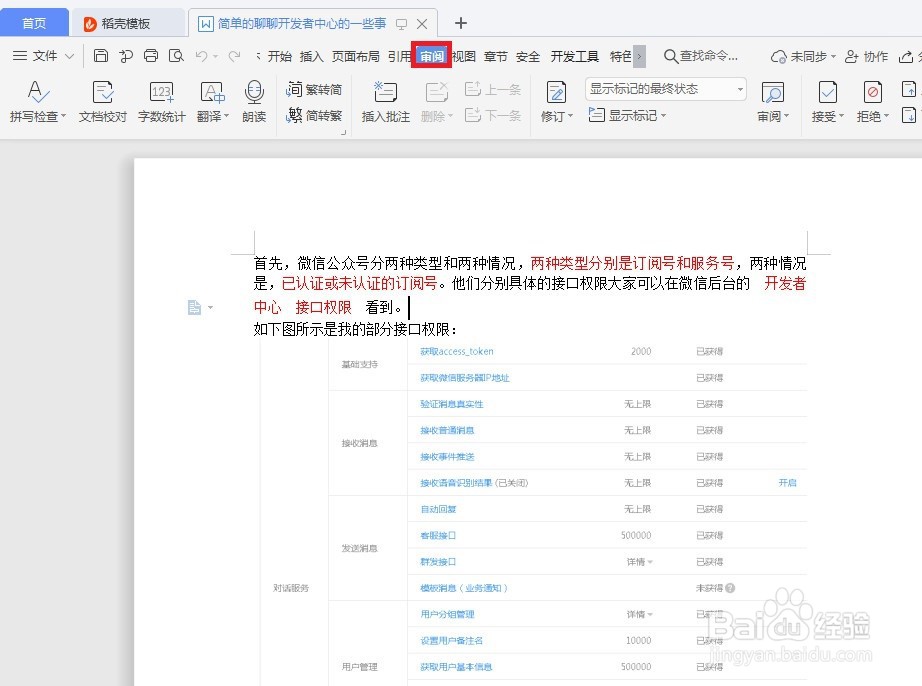The image size is (922, 686).
Task: Insert a comment with 插入批注
Action: coord(384,100)
